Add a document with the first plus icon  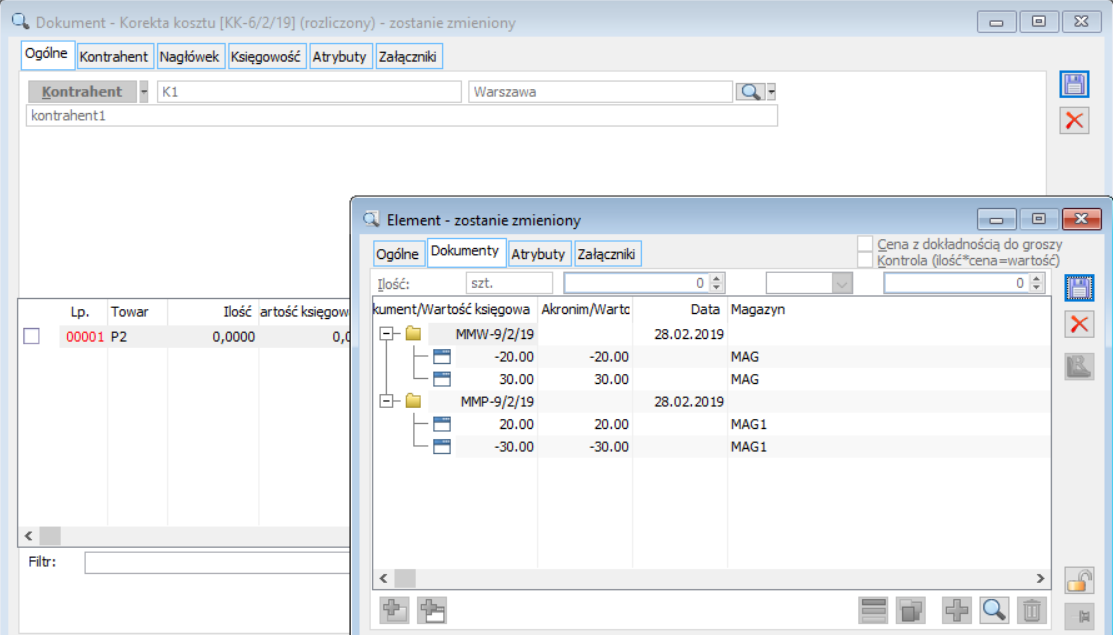coord(394,610)
